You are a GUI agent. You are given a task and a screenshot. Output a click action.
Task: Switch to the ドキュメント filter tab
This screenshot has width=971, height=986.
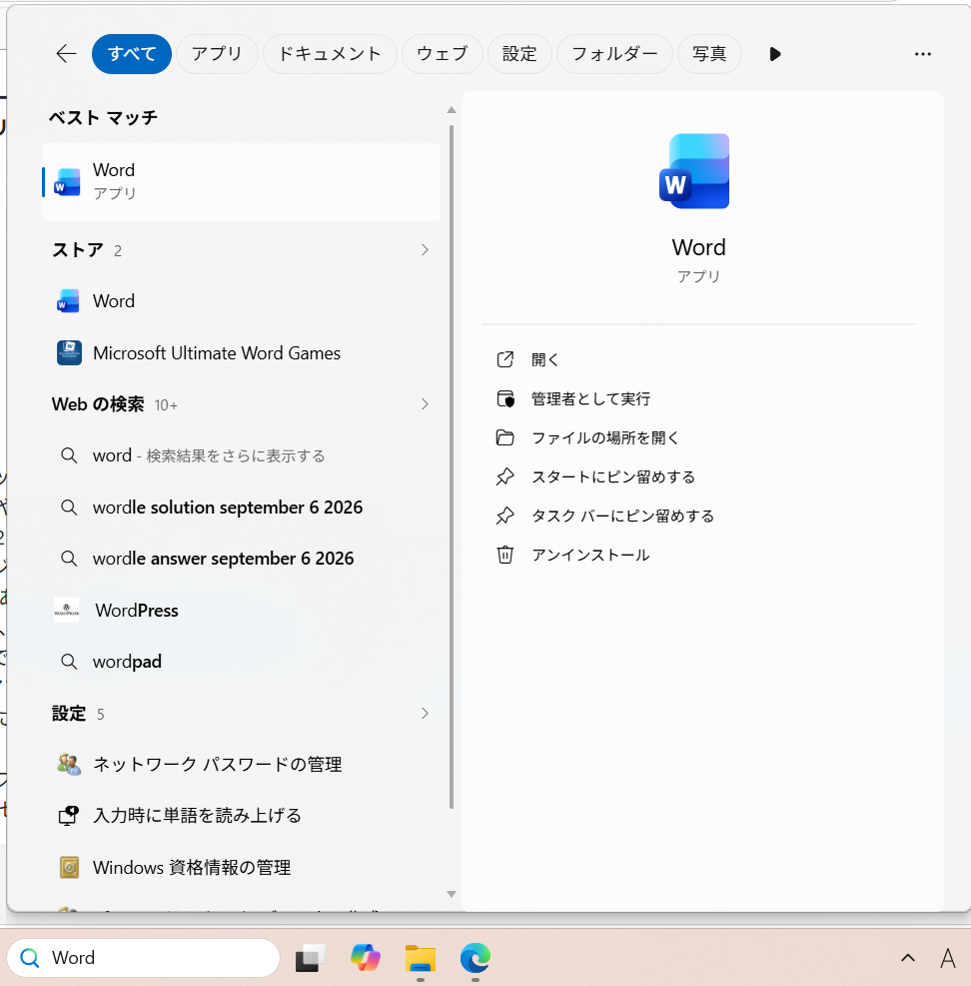[330, 54]
